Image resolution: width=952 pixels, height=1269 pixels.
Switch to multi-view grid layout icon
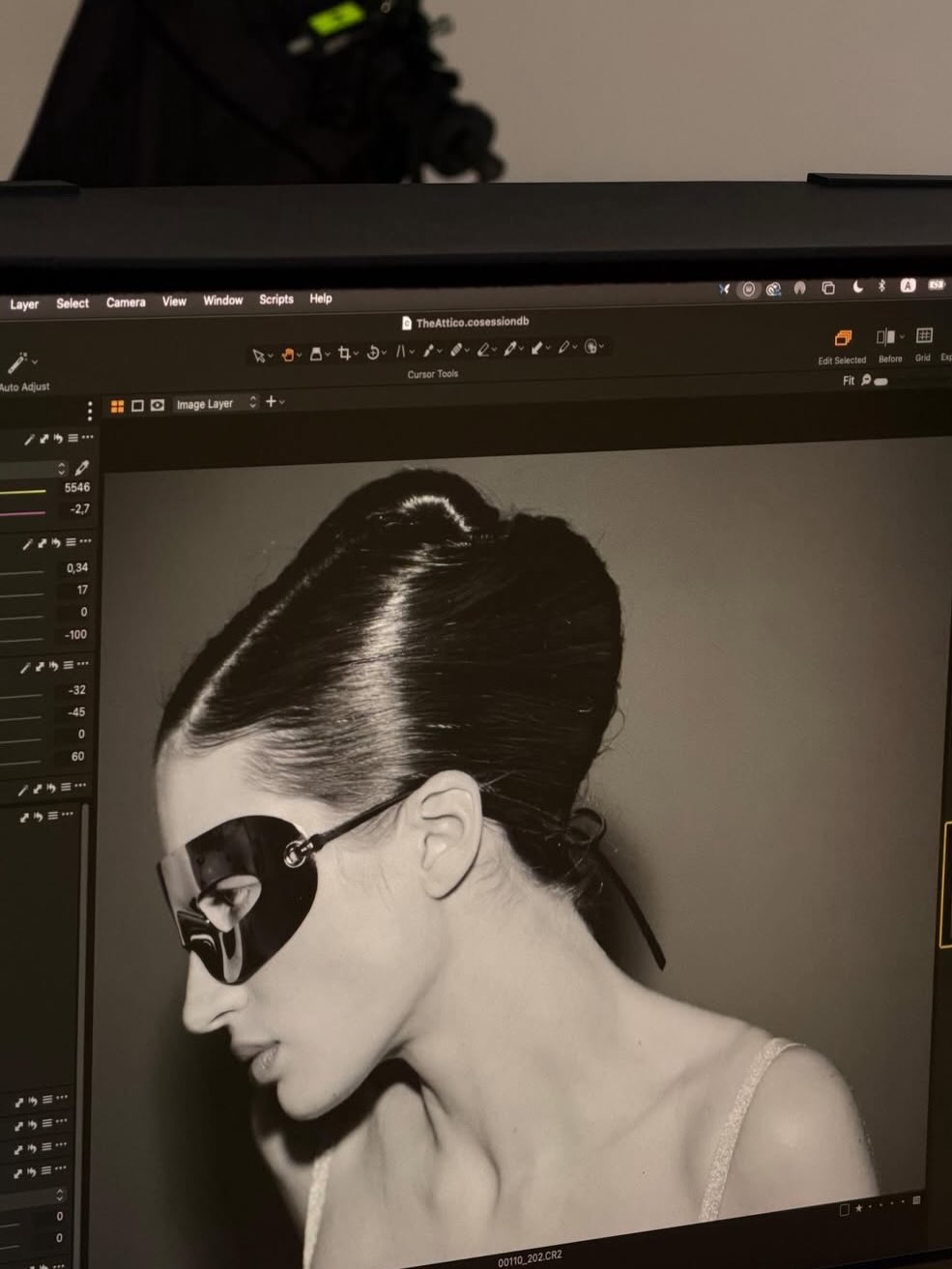point(117,406)
